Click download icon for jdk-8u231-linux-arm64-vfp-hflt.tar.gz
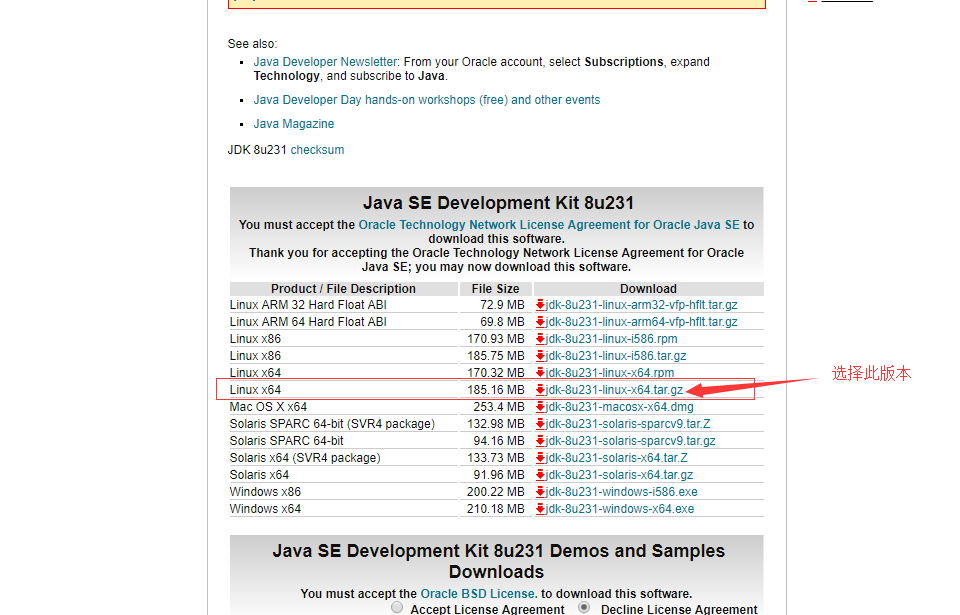 538,321
